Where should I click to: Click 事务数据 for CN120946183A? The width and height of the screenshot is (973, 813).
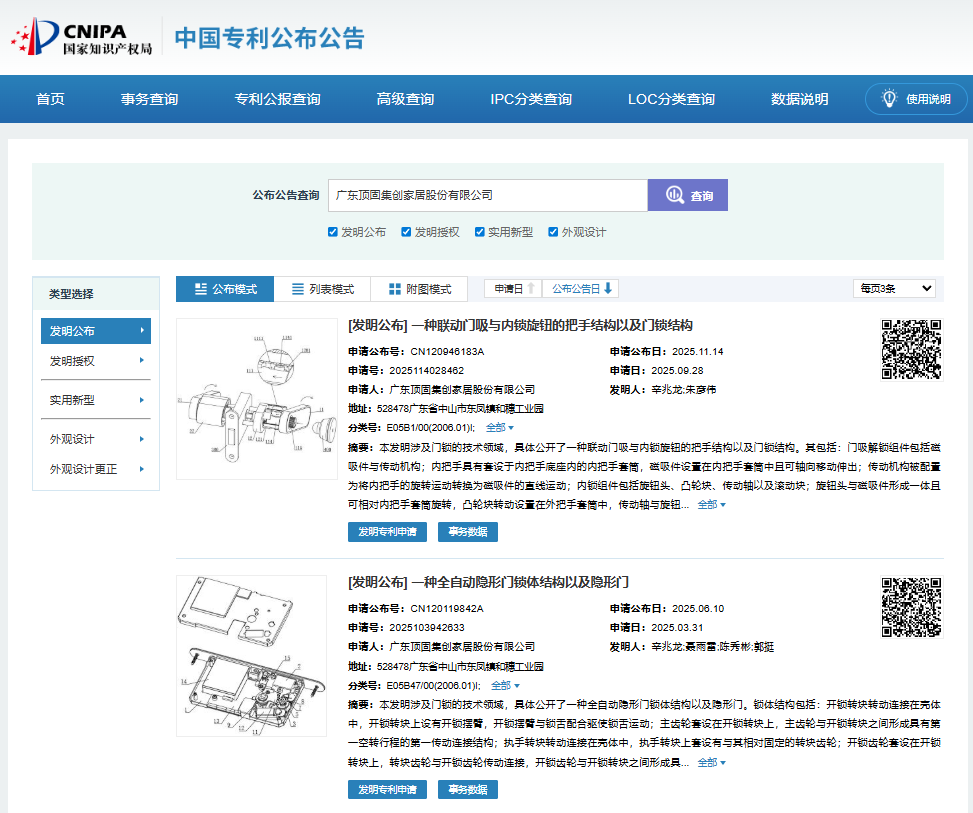point(468,532)
